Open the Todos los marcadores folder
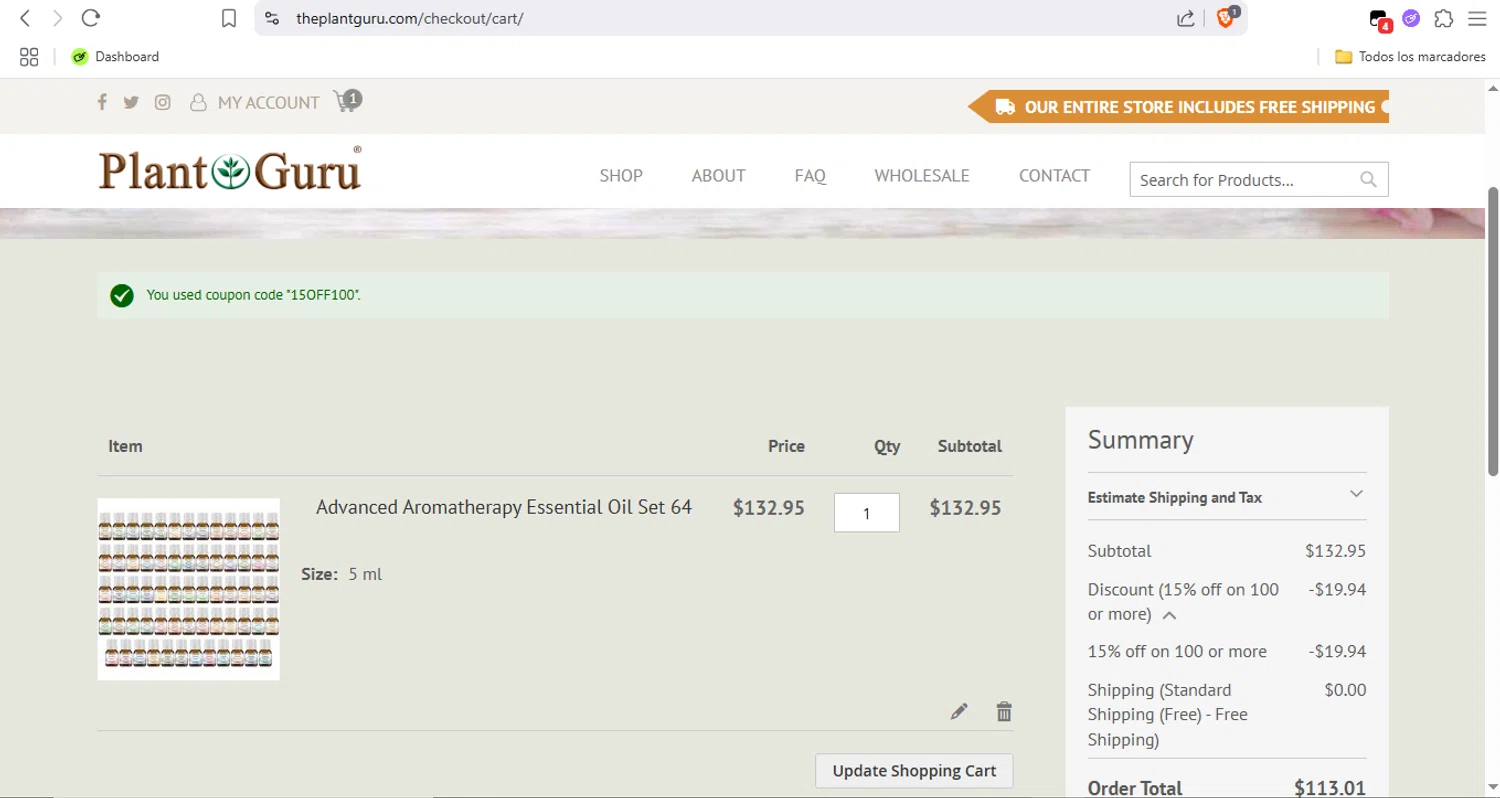 coord(1410,57)
